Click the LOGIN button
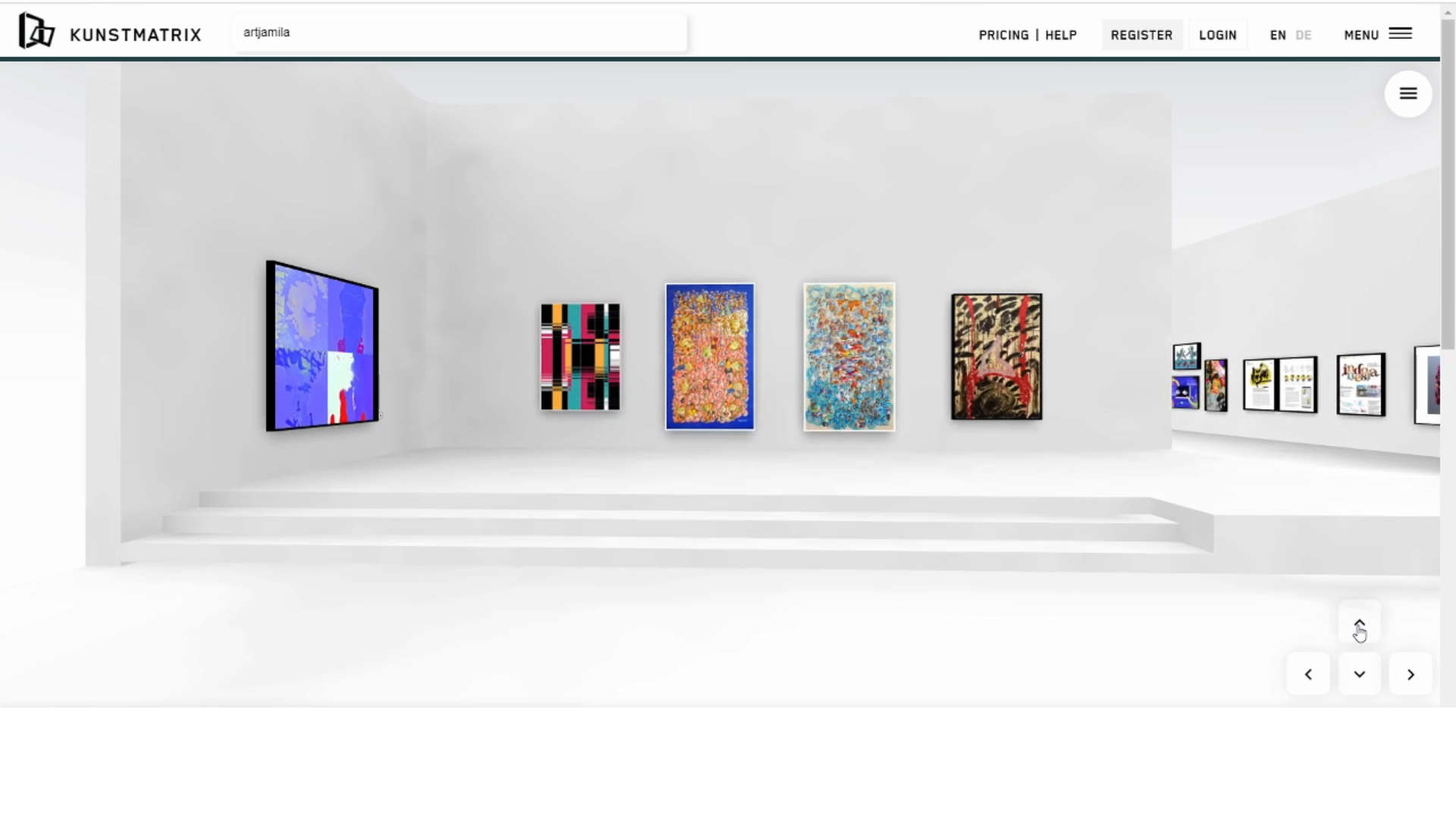Screen dimensions: 1456x819 coord(1217,35)
